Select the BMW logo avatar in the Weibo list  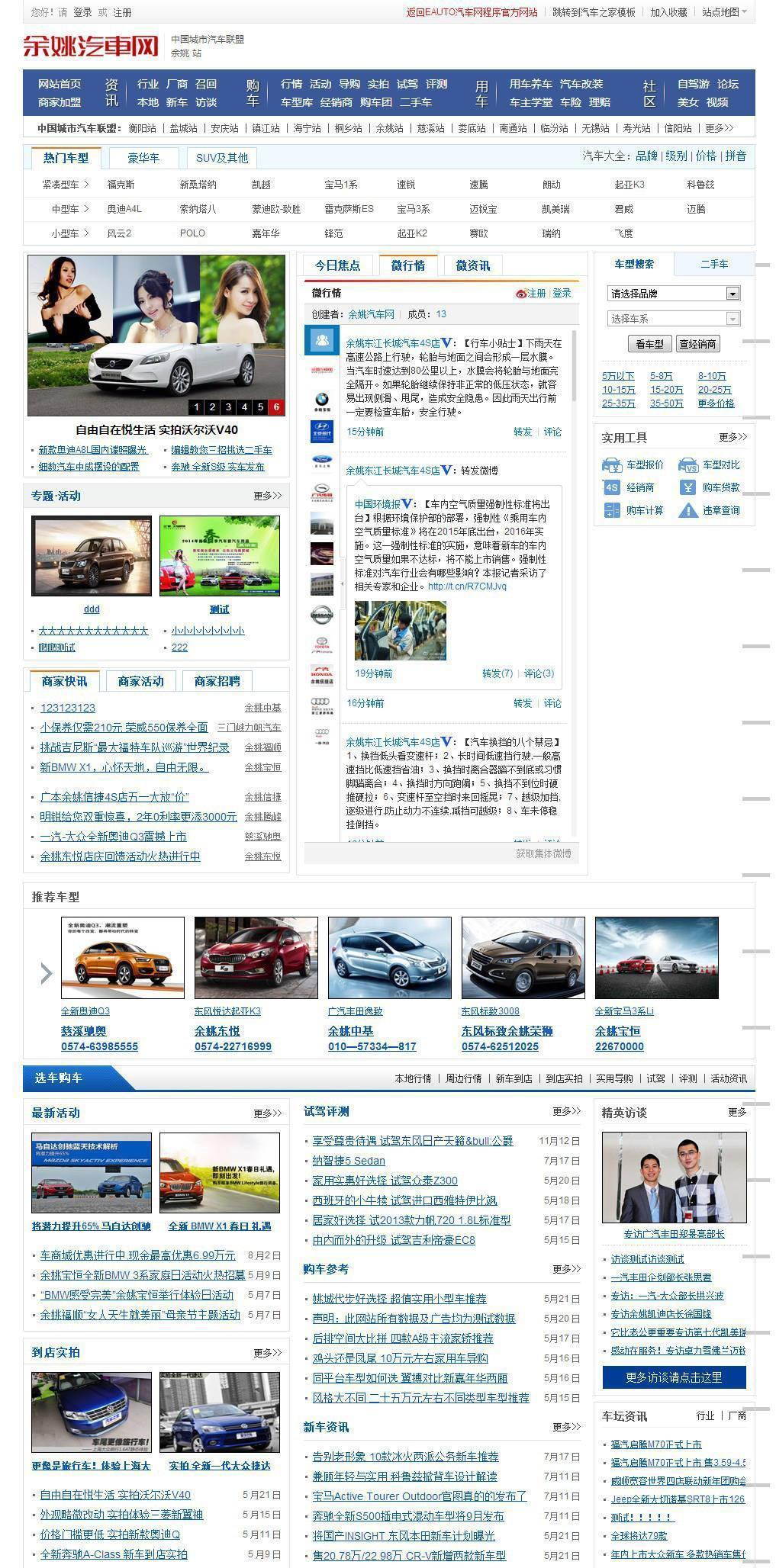coord(321,400)
